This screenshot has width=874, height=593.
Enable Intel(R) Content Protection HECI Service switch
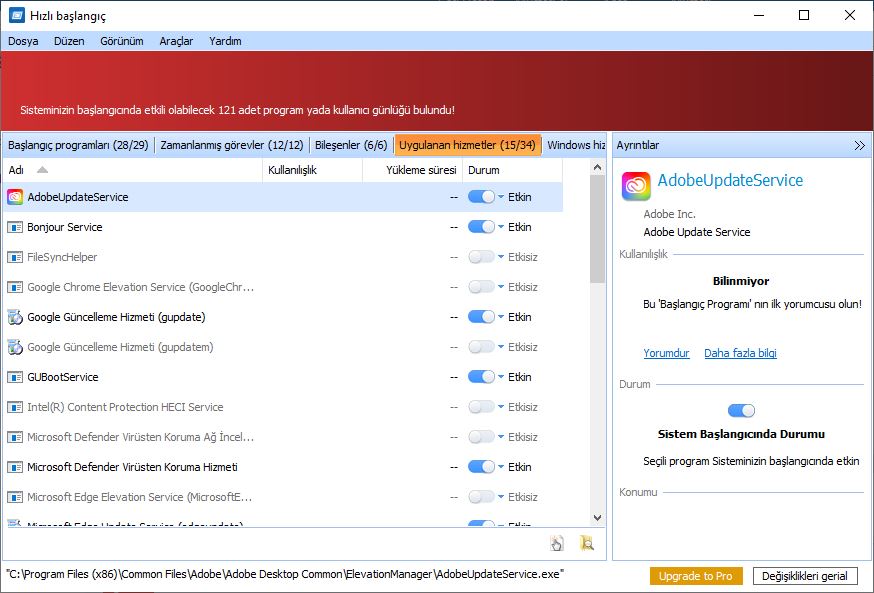coord(482,407)
